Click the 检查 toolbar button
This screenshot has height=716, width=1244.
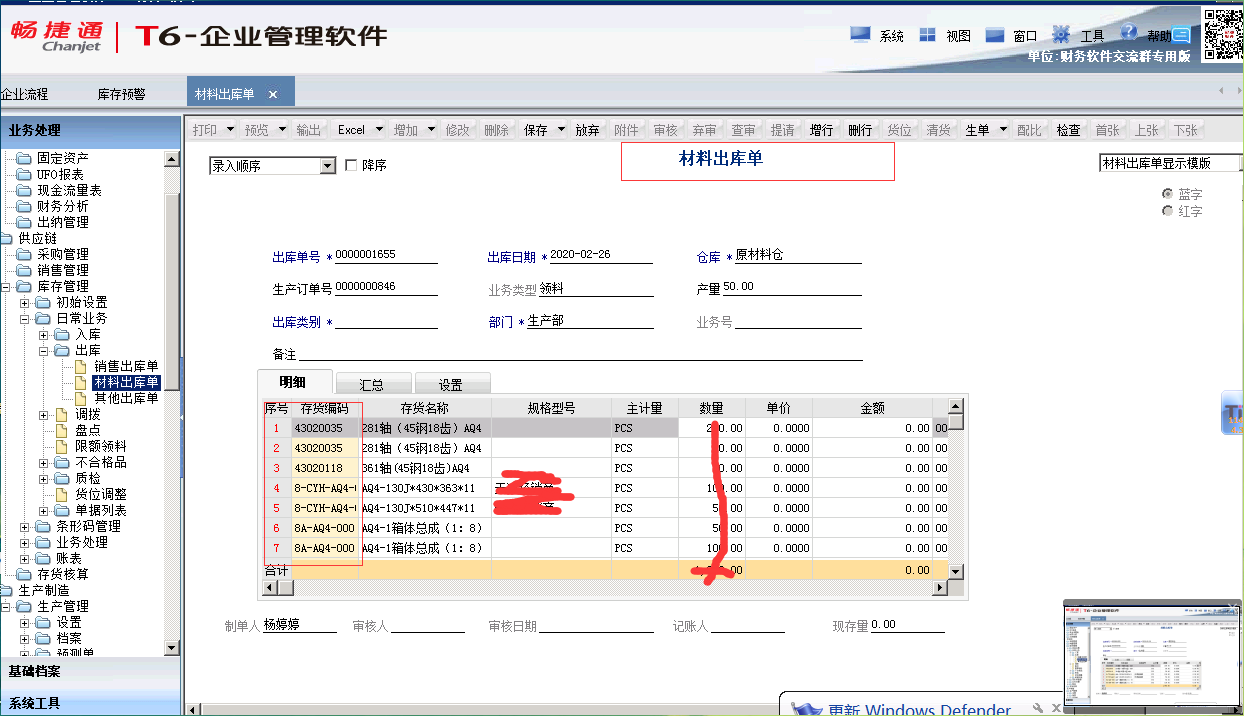coord(1068,130)
